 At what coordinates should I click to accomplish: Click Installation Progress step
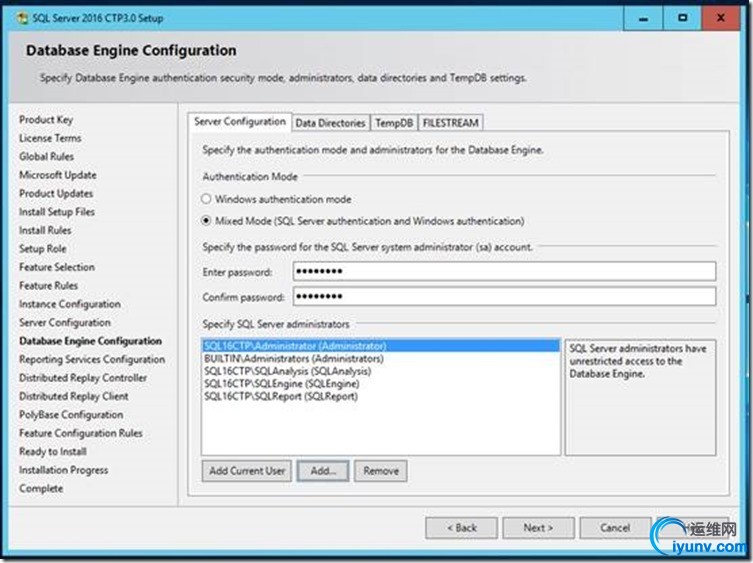click(x=63, y=470)
